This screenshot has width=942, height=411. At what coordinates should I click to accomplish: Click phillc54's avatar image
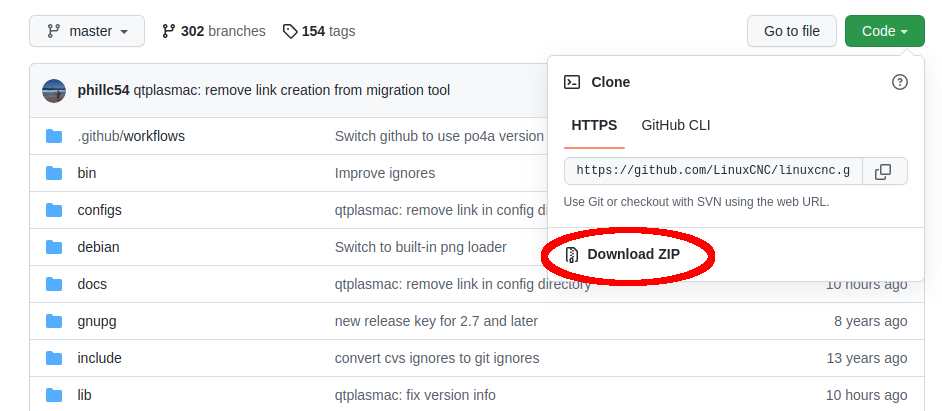click(x=54, y=91)
